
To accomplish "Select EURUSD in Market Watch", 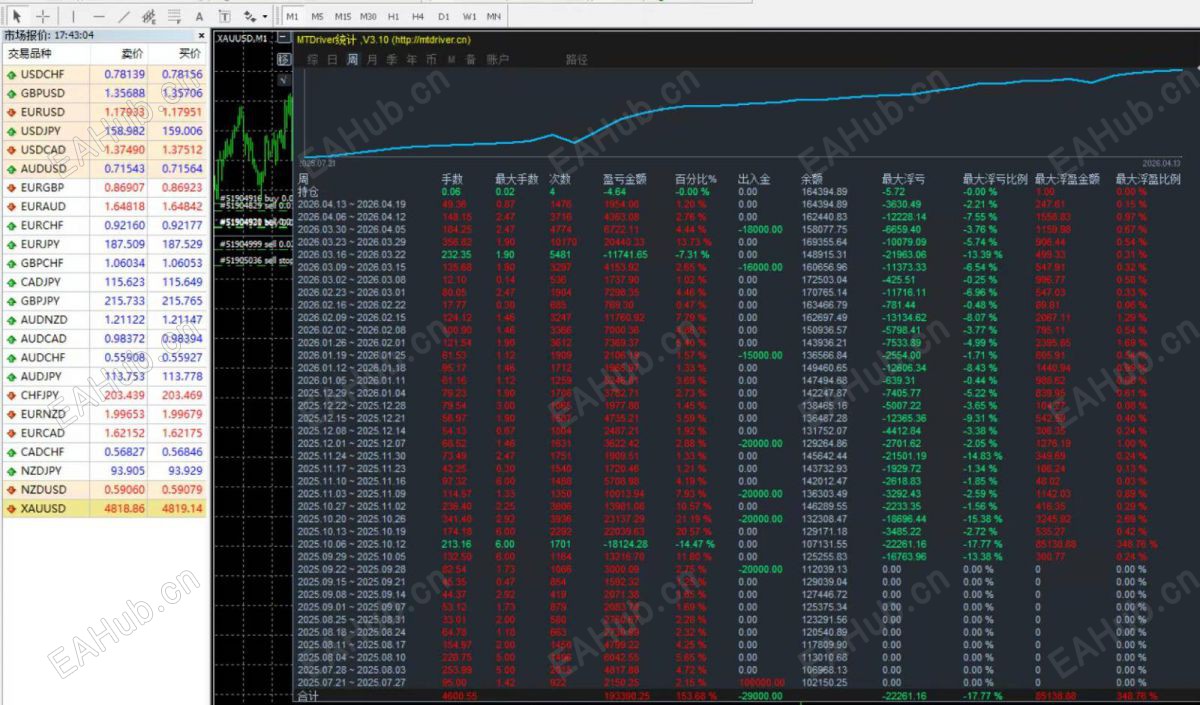I will pos(104,112).
